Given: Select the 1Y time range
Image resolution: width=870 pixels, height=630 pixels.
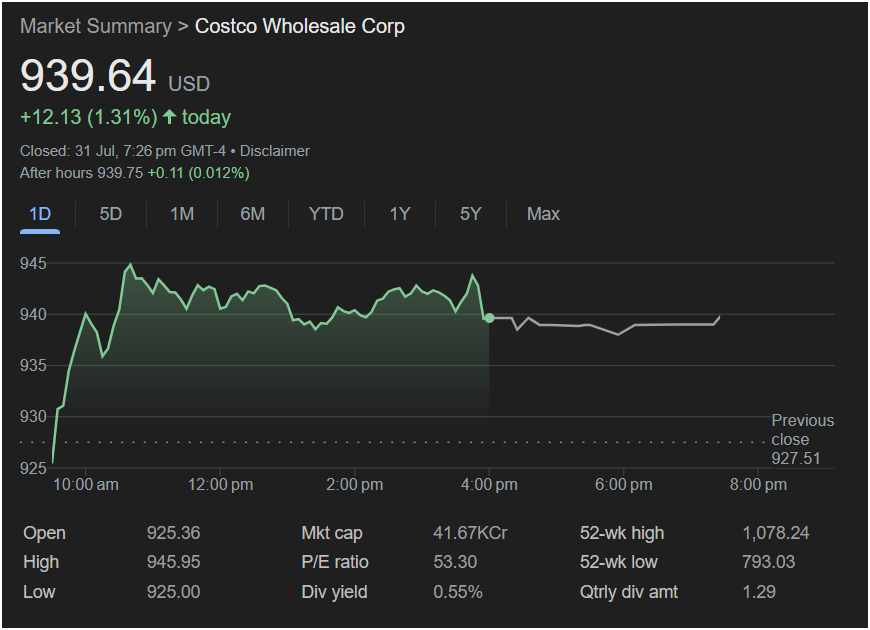Looking at the screenshot, I should 399,214.
